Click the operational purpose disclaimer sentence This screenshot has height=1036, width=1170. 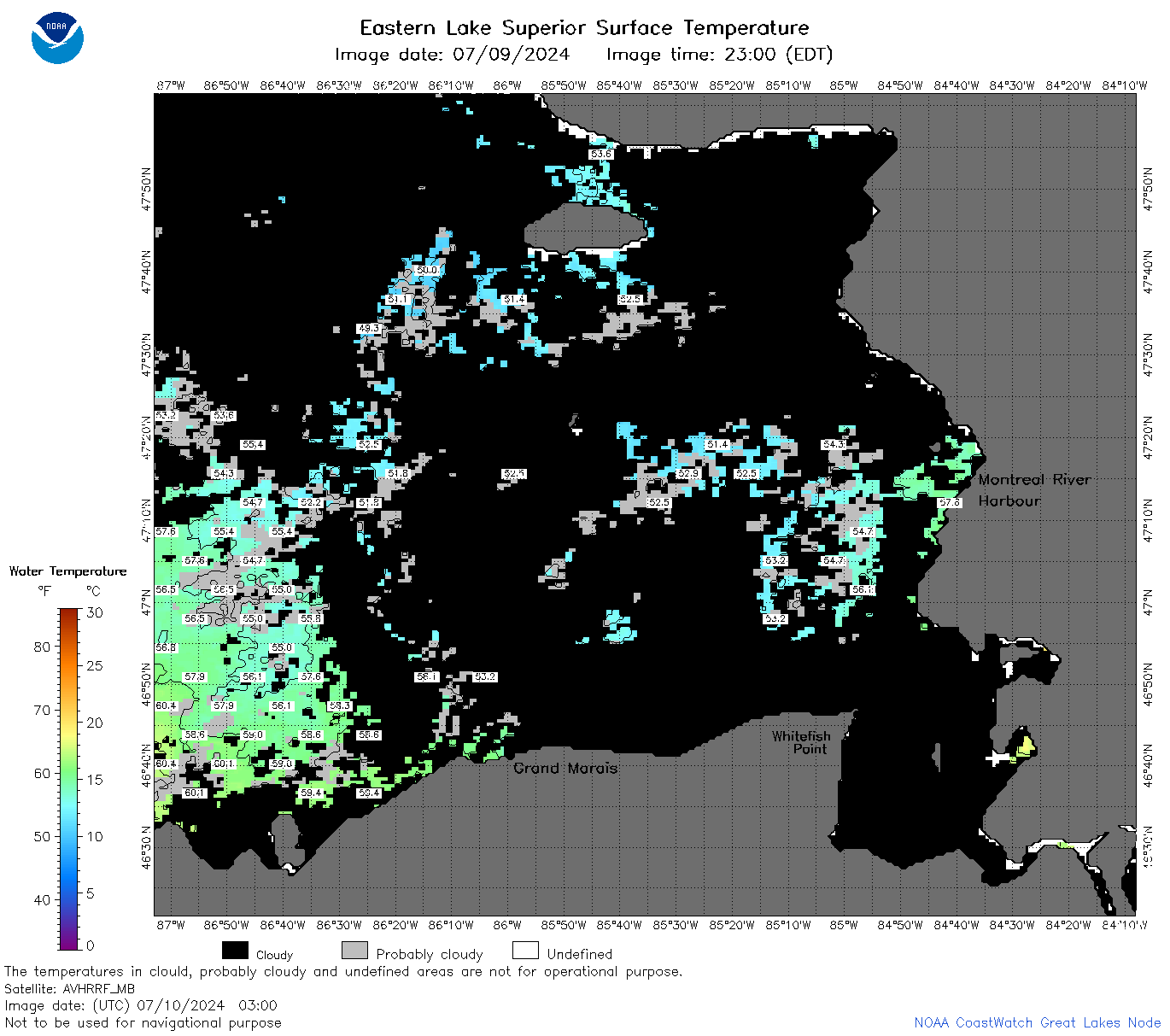[x=343, y=972]
